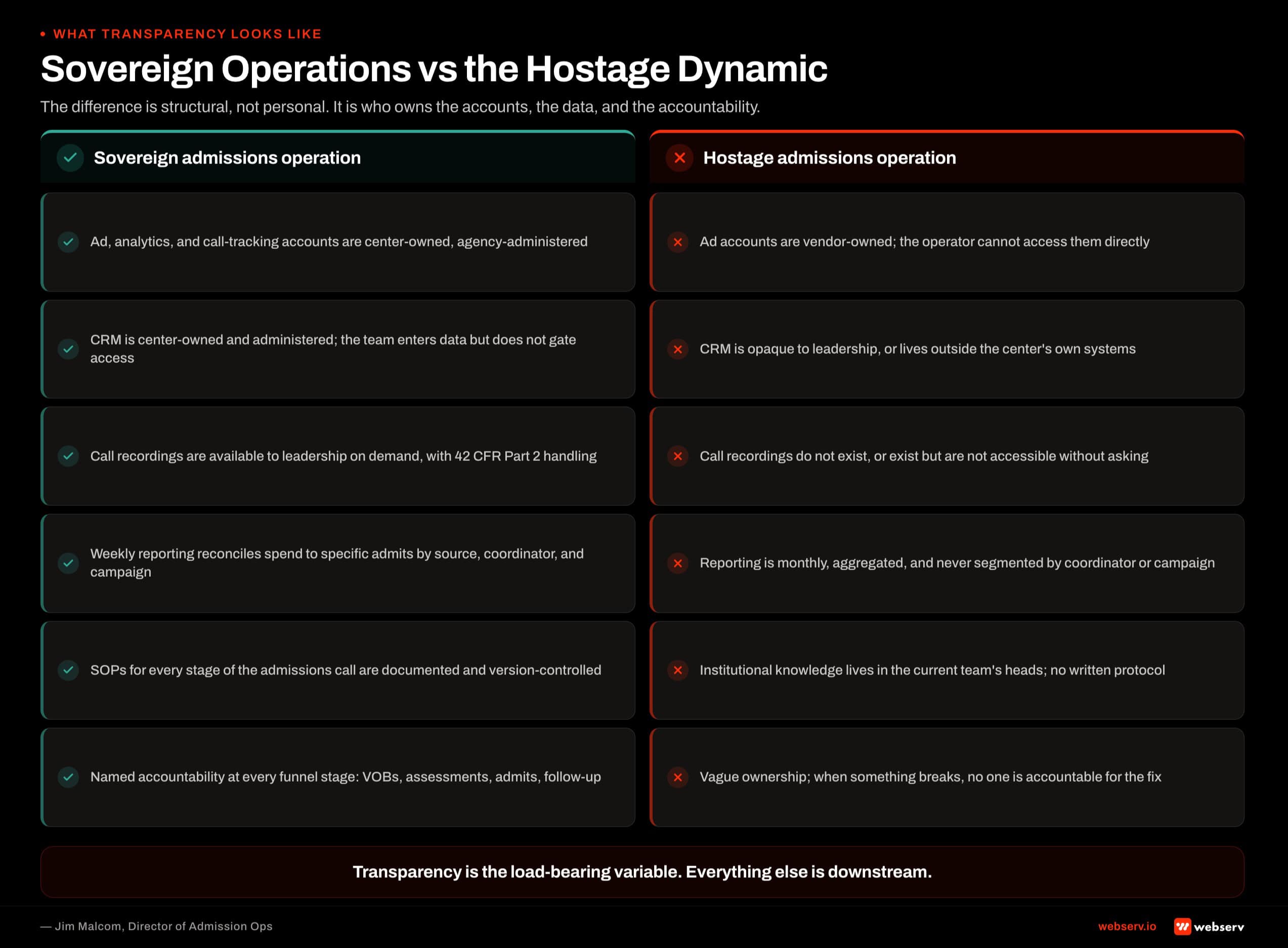Click X icon on vendor-owned ad accounts row
1288x948 pixels.
pyautogui.click(x=677, y=242)
